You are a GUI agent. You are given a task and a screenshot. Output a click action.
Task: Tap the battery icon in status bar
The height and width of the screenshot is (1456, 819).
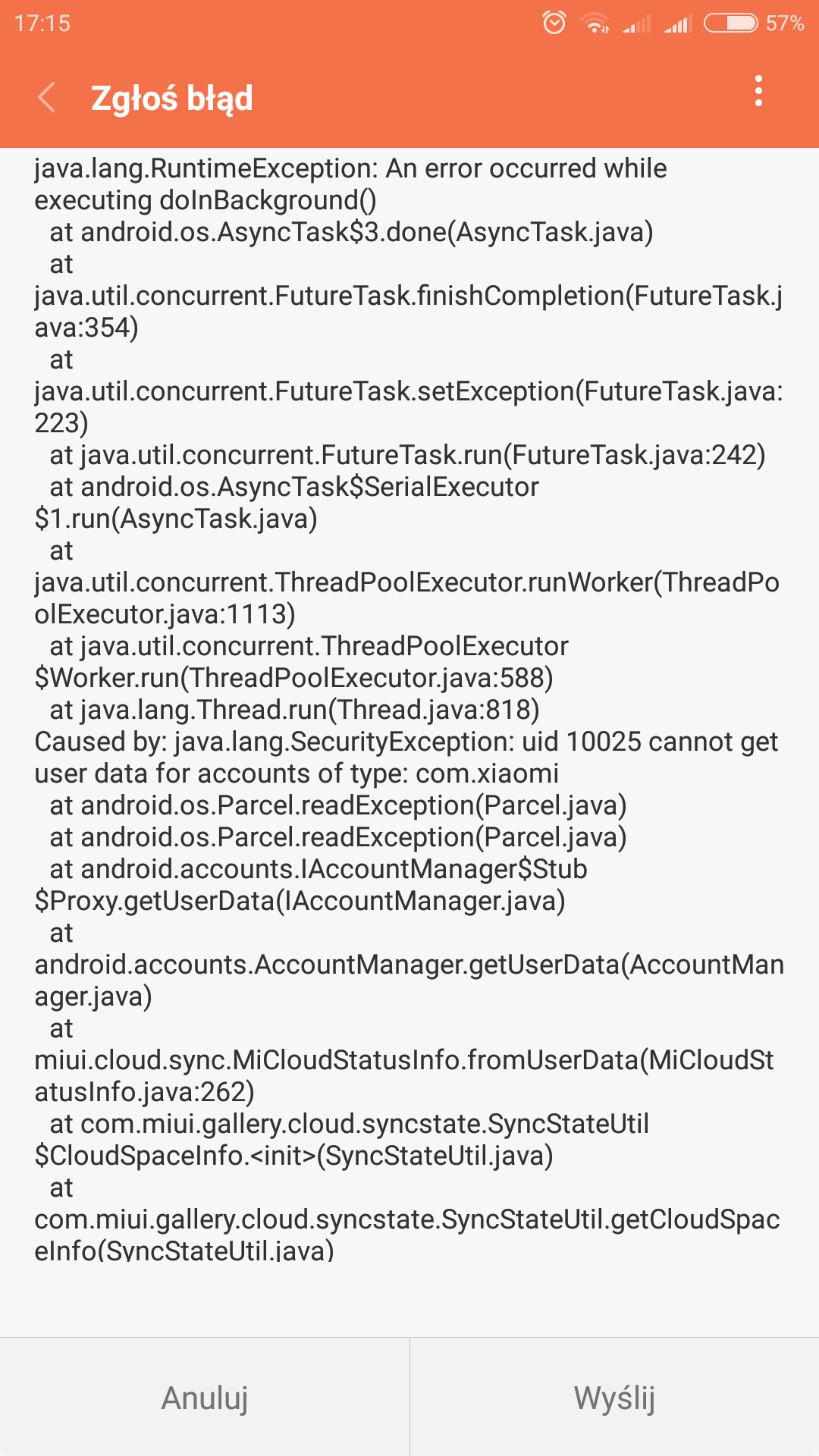click(730, 23)
